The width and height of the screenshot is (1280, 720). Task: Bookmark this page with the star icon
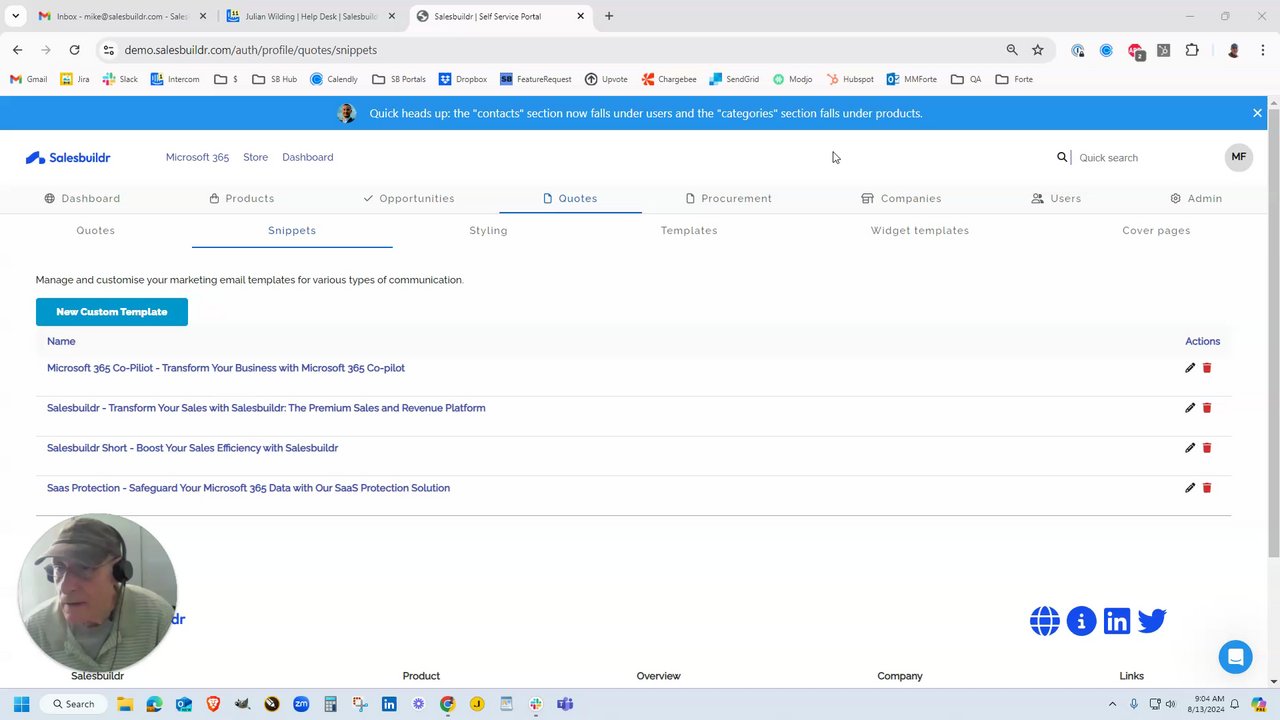coord(1038,50)
